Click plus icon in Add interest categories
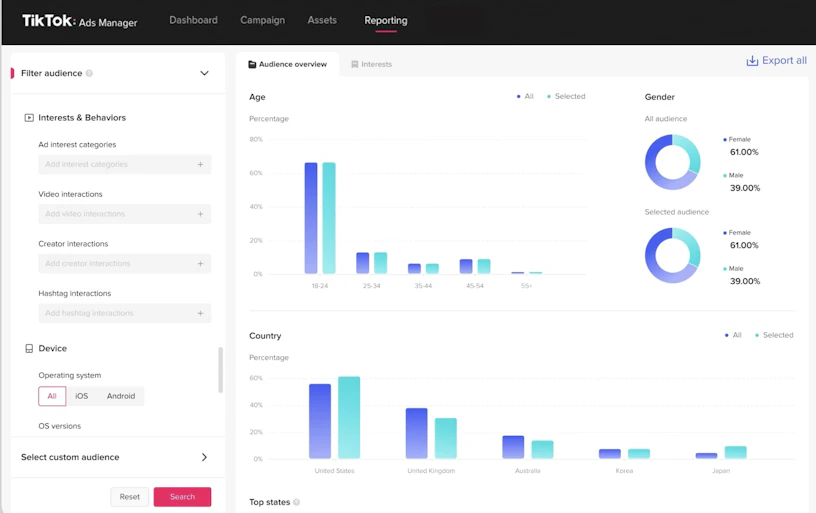 (x=200, y=164)
